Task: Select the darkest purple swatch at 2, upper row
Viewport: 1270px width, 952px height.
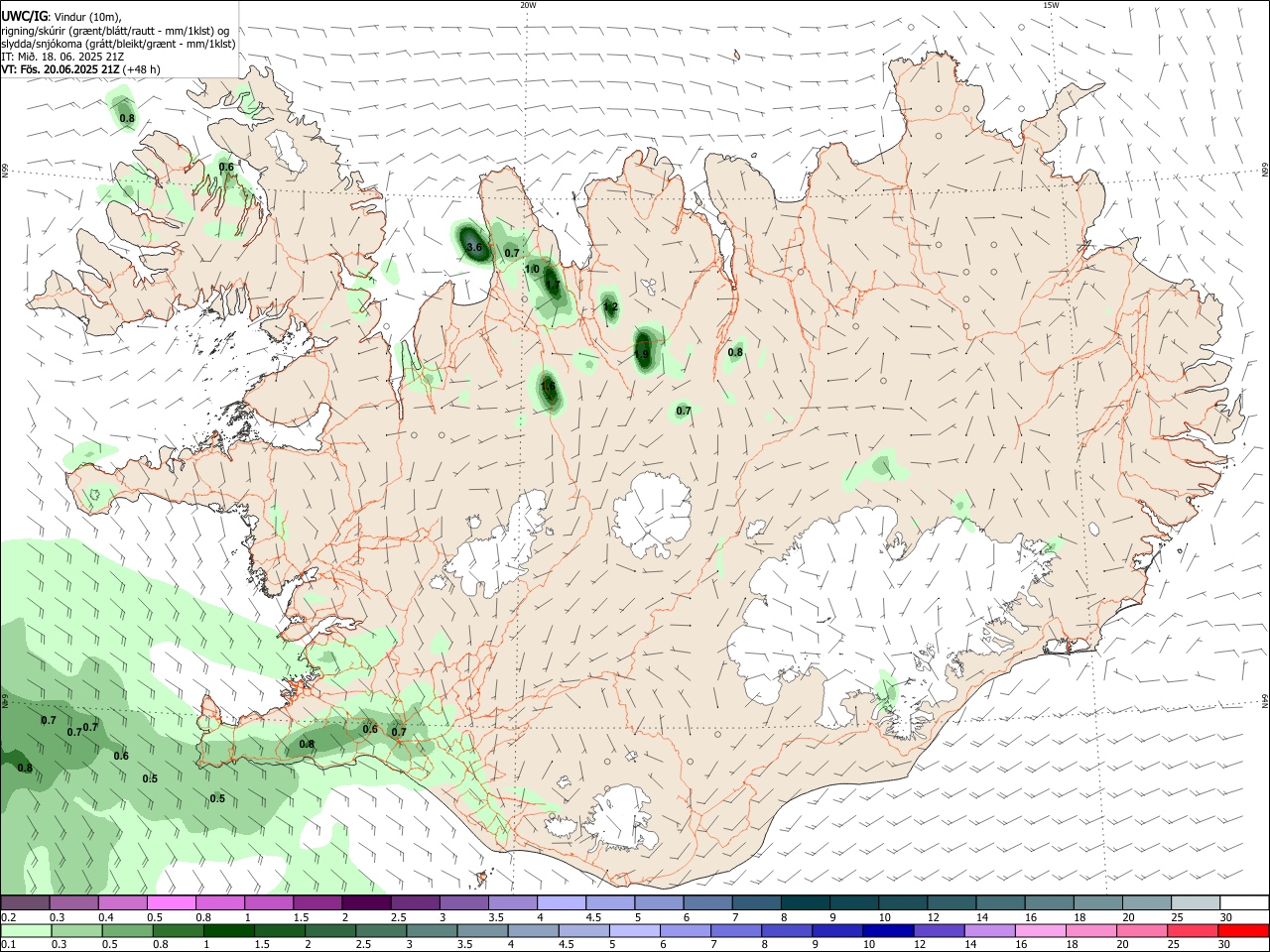Action: (365, 902)
